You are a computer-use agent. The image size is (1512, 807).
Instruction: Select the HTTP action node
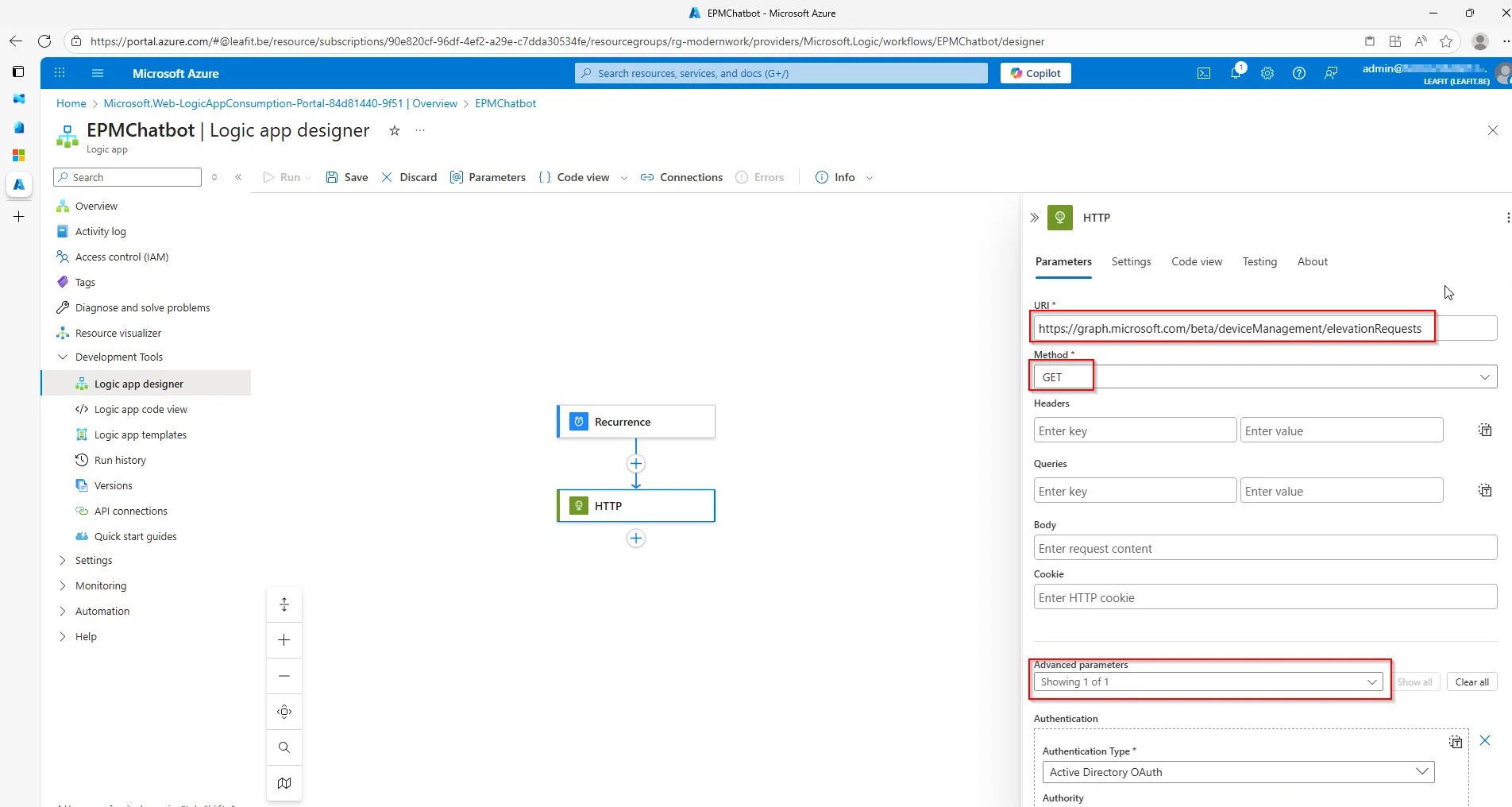636,506
